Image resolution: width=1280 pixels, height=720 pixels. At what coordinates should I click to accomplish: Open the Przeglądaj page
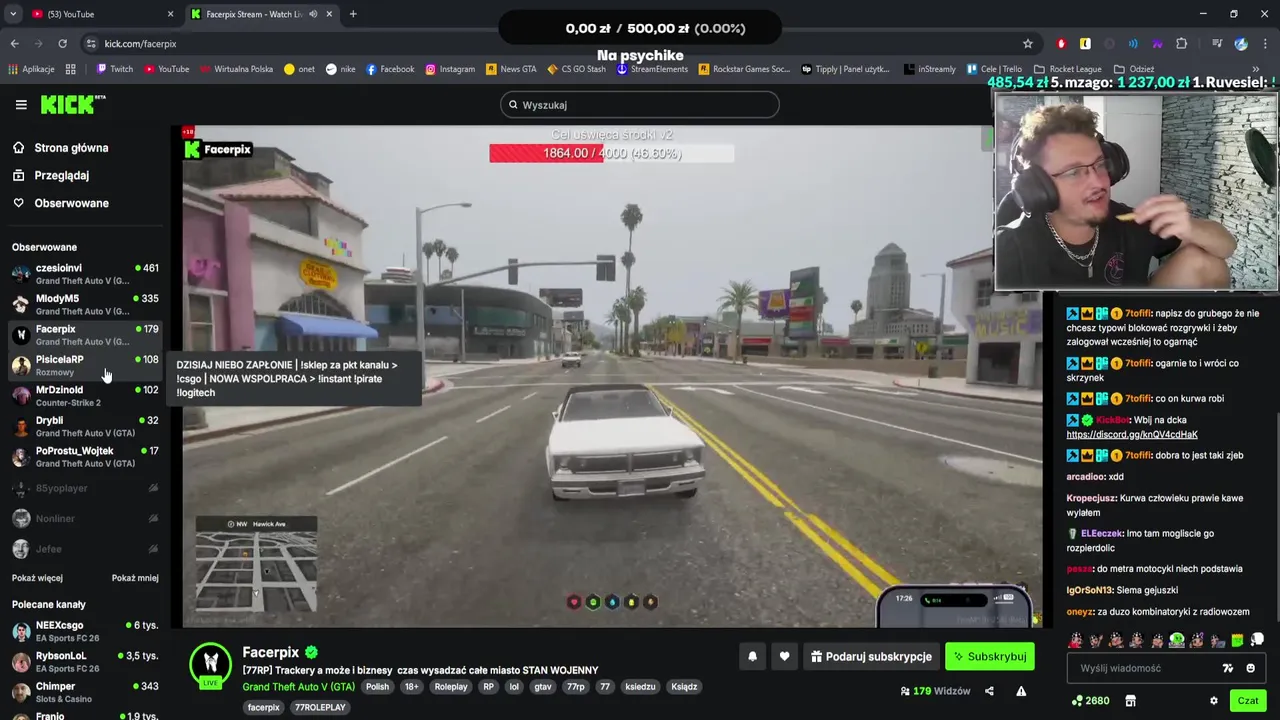pos(61,175)
